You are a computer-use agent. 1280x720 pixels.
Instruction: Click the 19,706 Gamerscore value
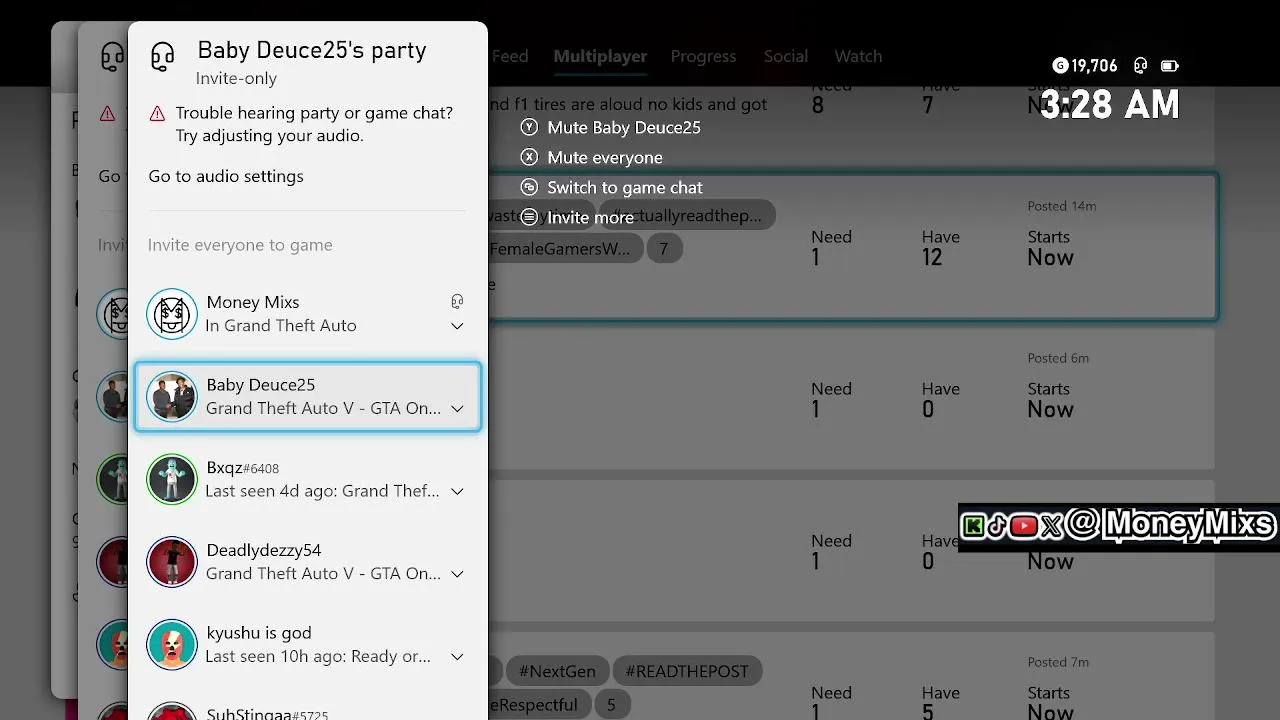(1094, 66)
